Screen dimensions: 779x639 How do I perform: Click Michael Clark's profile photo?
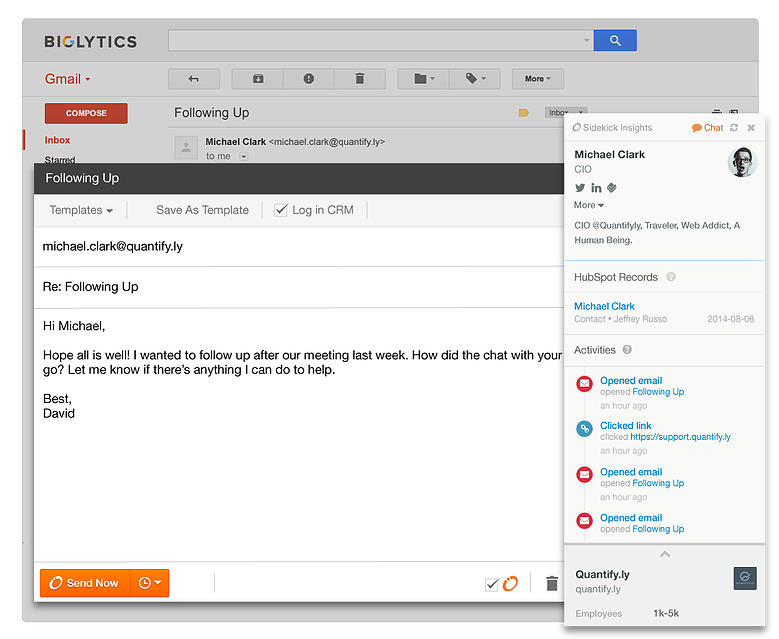click(x=742, y=162)
